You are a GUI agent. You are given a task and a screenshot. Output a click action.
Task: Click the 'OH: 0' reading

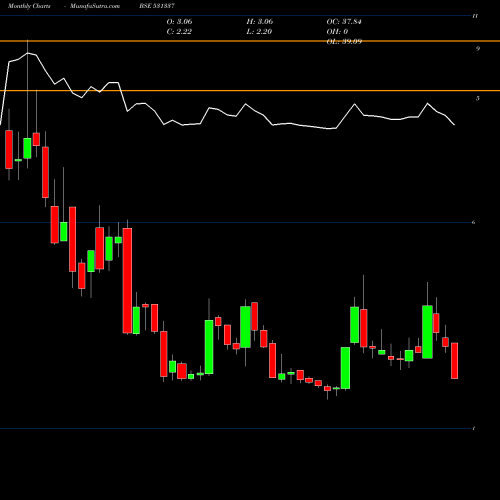[x=337, y=32]
